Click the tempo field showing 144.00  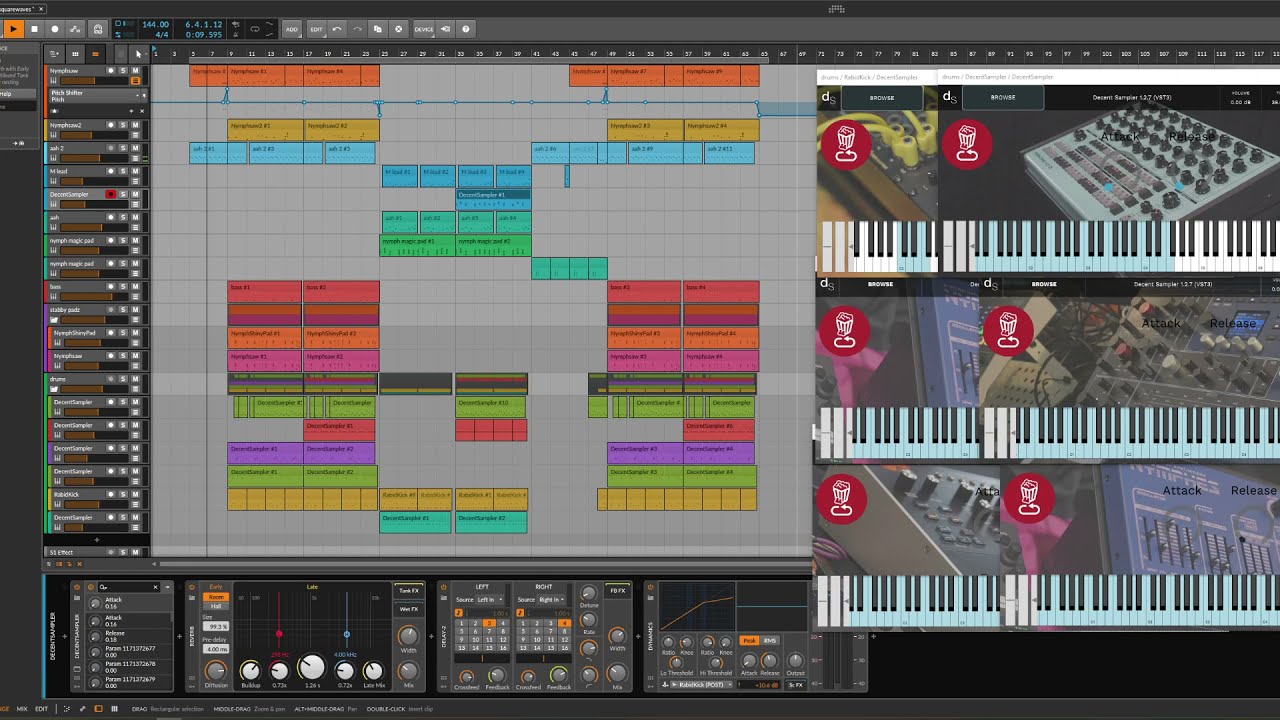tap(155, 24)
